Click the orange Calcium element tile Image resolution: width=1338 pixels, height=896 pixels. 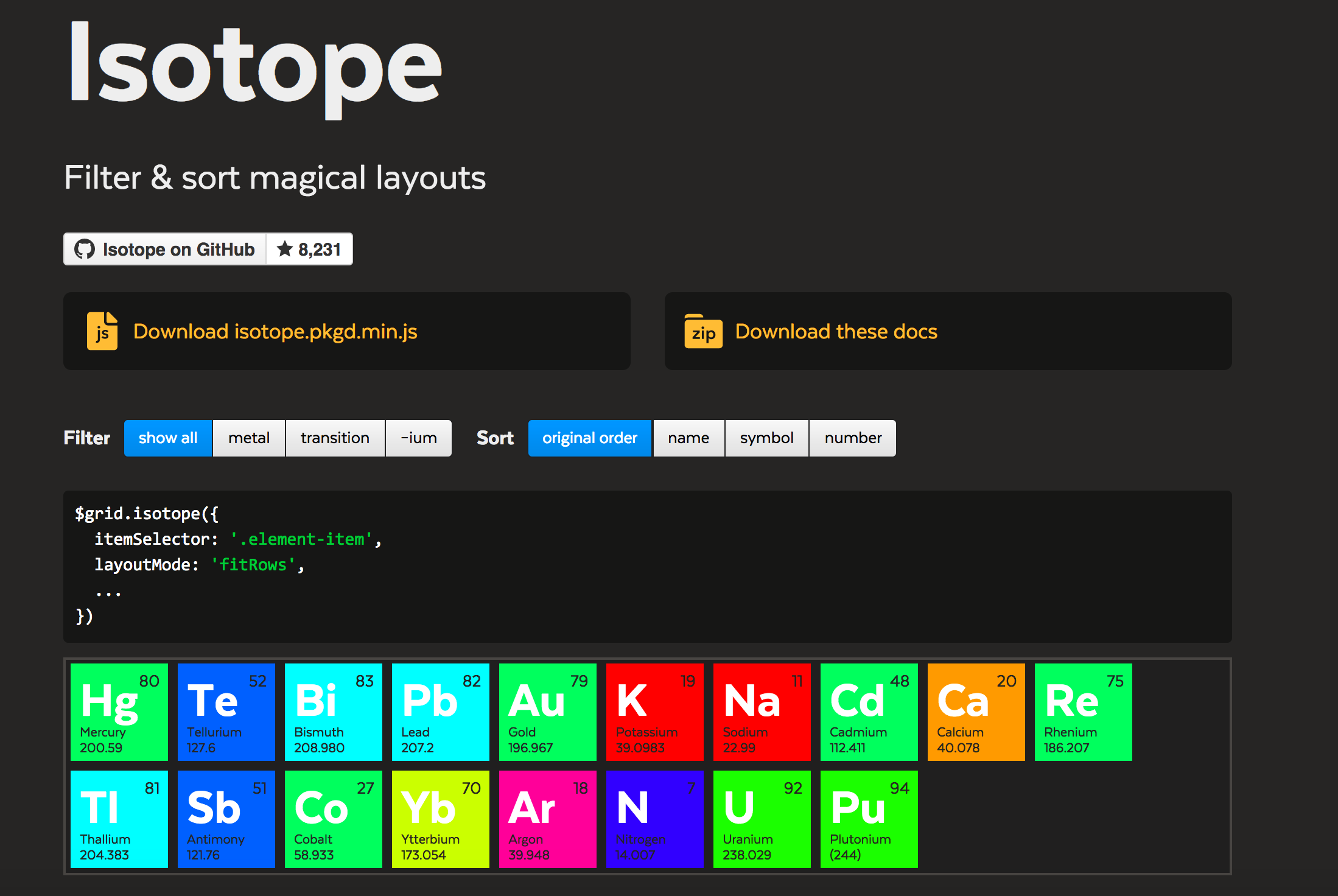976,712
